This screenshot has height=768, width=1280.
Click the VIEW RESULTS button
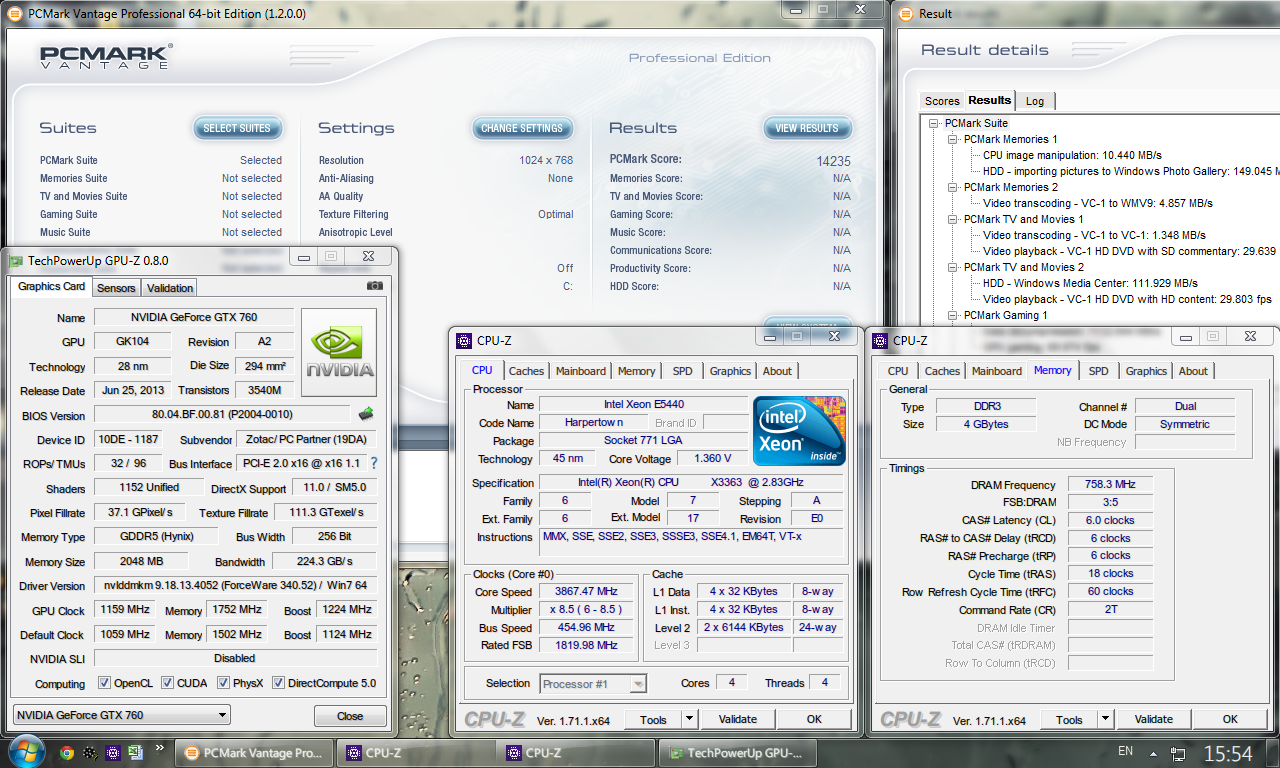click(x=807, y=128)
